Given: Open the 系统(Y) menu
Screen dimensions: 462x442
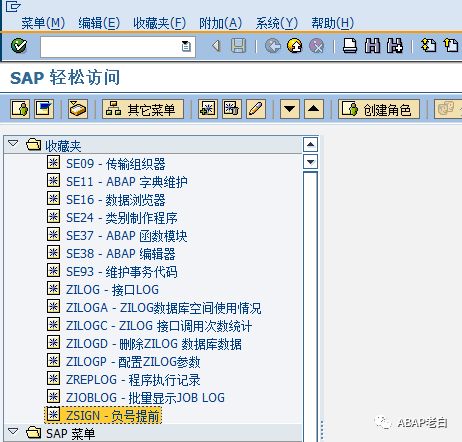Looking at the screenshot, I should tap(277, 23).
